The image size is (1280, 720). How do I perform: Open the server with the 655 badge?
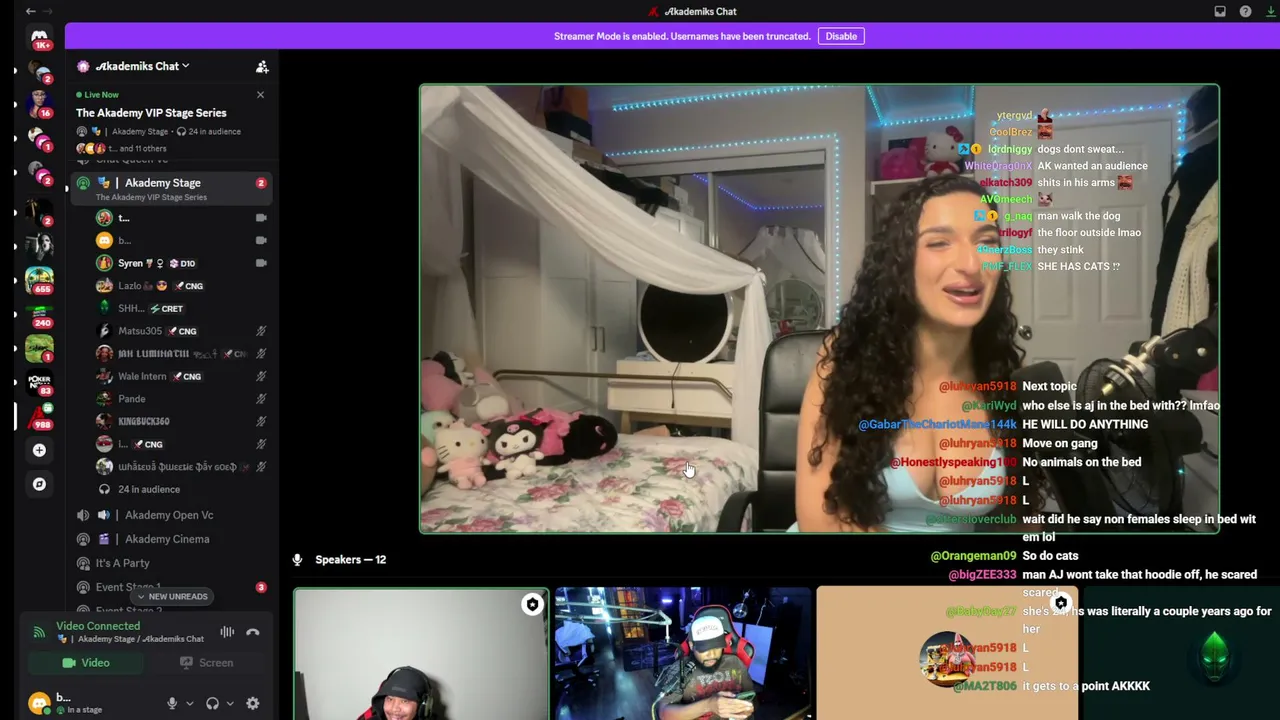(x=39, y=280)
